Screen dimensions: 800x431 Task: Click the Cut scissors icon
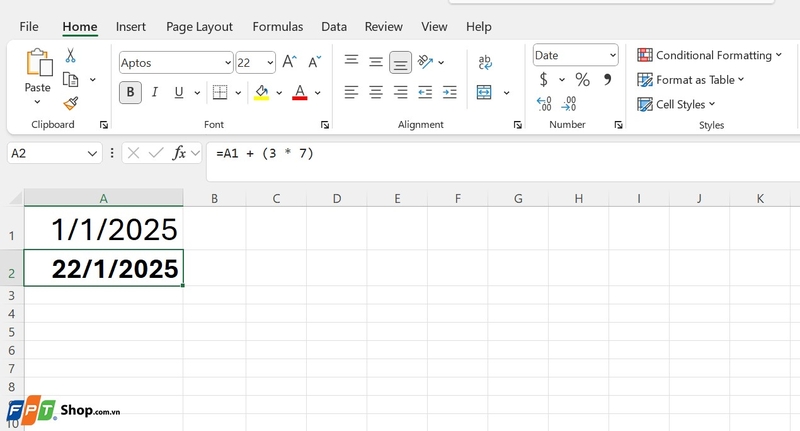click(70, 55)
